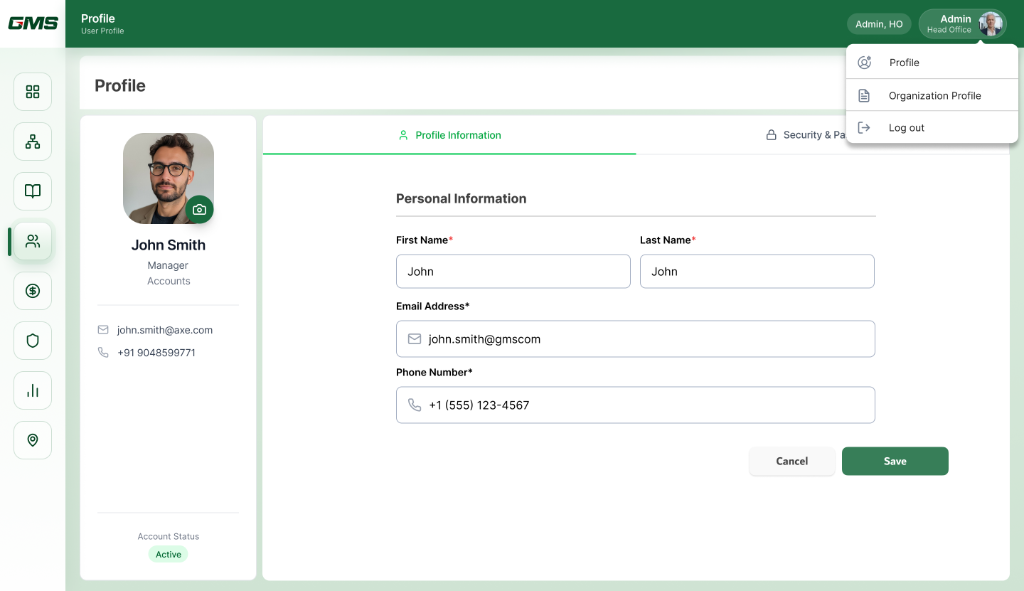1024x591 pixels.
Task: Click the Organization Profile document icon
Action: point(864,95)
